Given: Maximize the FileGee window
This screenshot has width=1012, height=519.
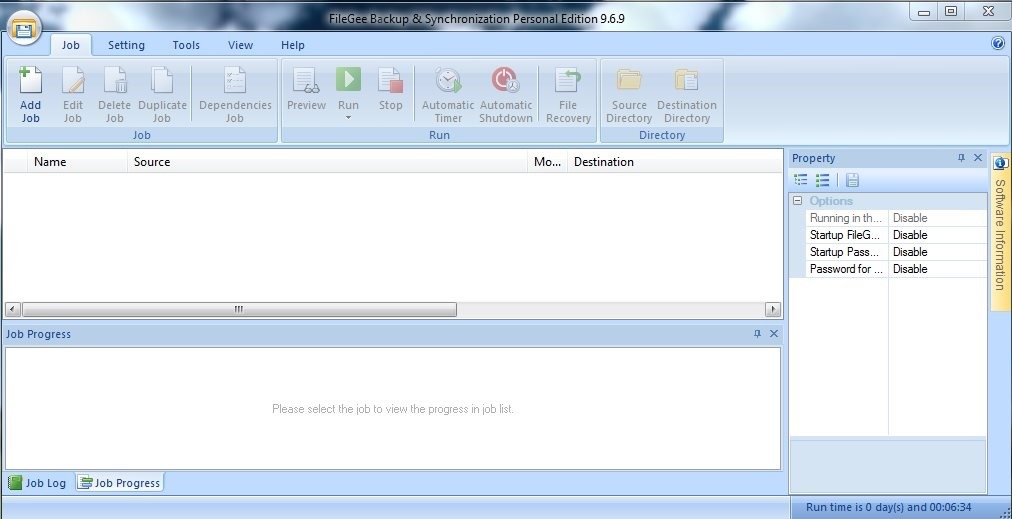Looking at the screenshot, I should [951, 11].
